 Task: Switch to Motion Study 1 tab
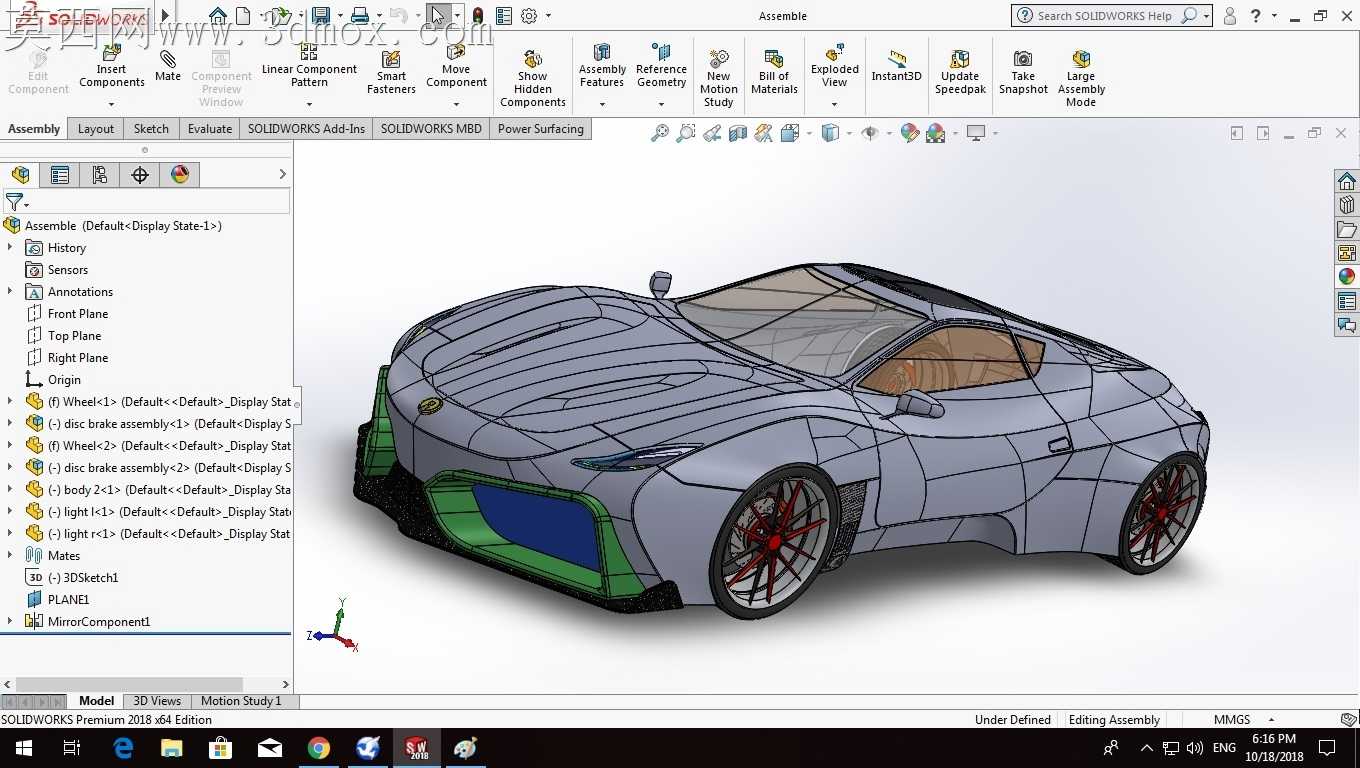click(x=241, y=701)
